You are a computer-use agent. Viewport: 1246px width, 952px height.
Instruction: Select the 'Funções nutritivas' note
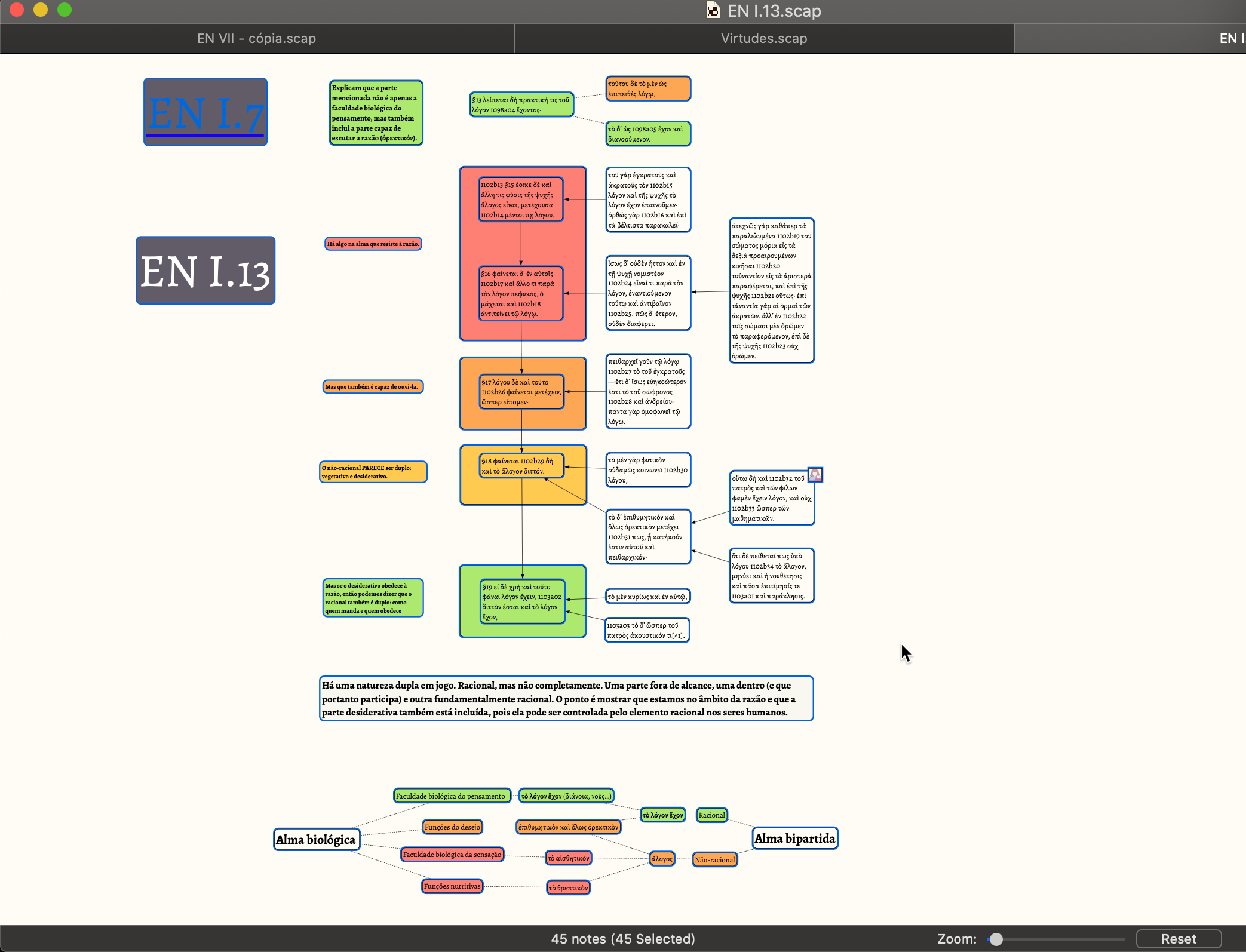[452, 886]
